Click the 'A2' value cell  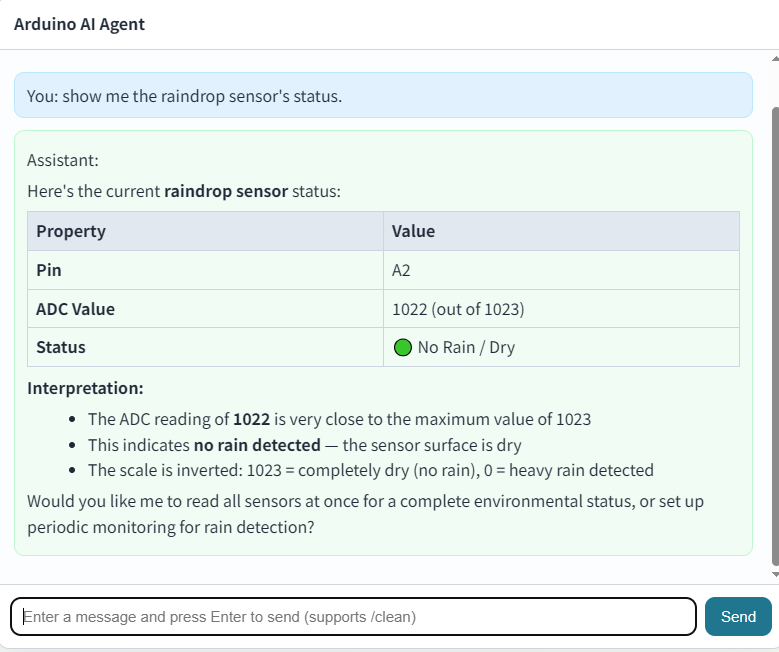[x=561, y=270]
